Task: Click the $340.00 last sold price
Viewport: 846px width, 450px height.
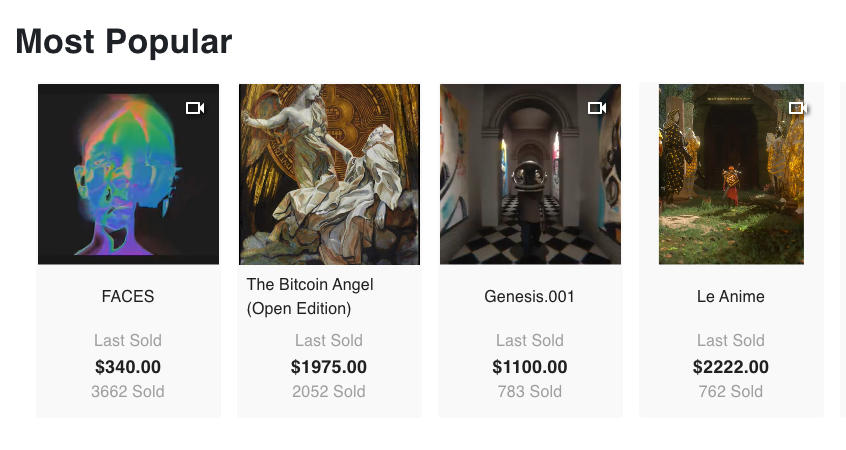Action: (128, 367)
